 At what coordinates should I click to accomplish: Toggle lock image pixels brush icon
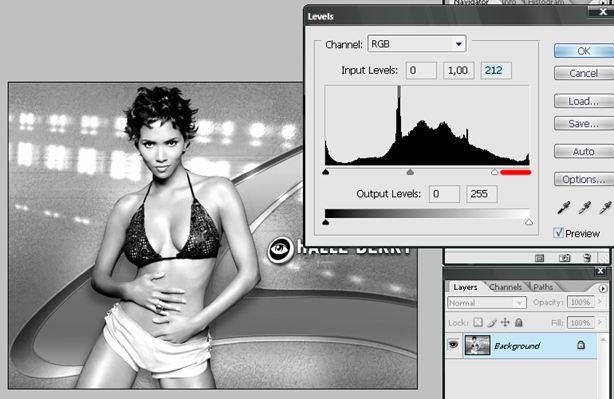point(492,322)
